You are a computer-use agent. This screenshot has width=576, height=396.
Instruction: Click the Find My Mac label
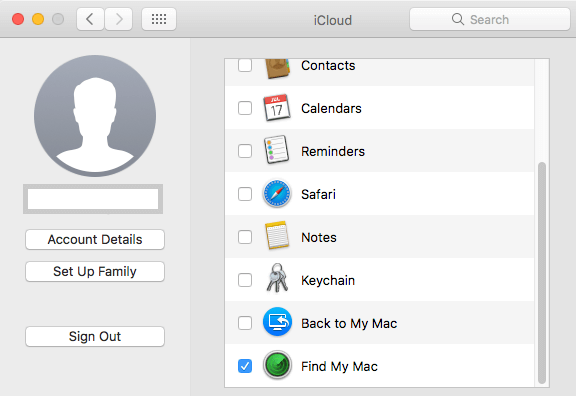(339, 367)
